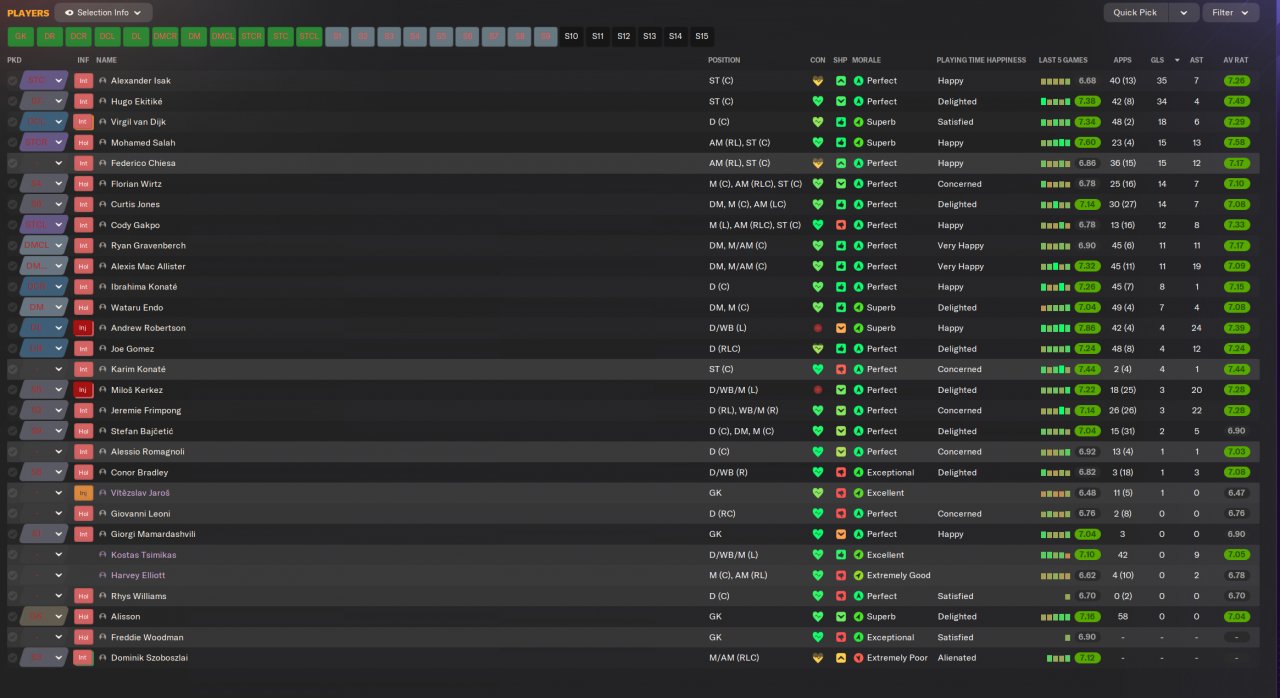Sort by the Playing Time Happiness header
1280x698 pixels.
(981, 60)
